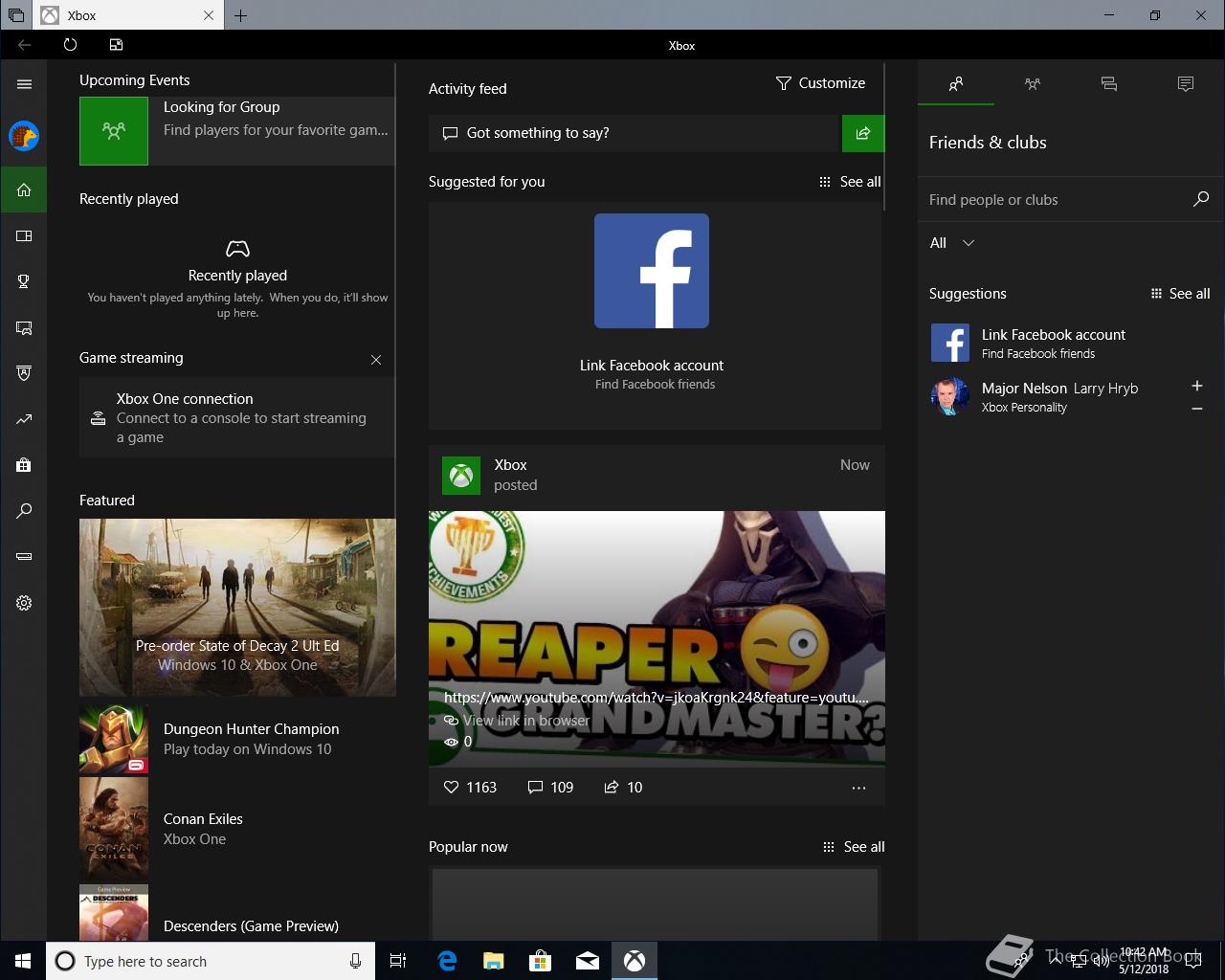1225x980 pixels.
Task: Open Captures icon in sidebar
Action: click(24, 327)
